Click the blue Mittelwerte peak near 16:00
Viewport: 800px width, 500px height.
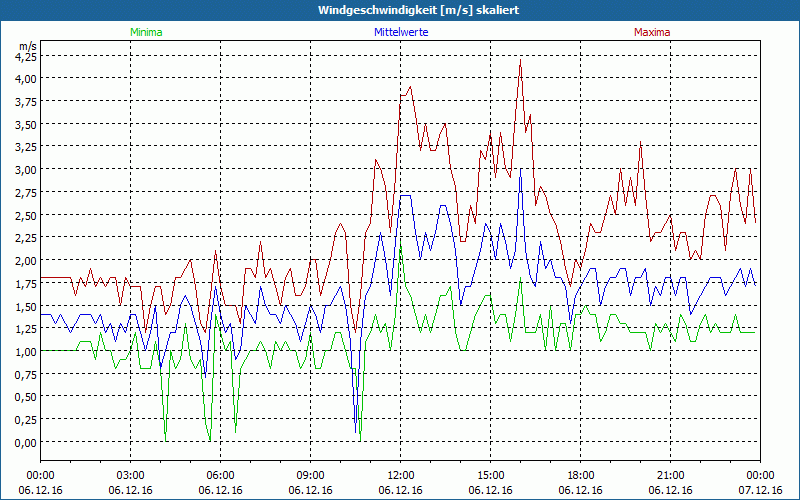pos(520,169)
